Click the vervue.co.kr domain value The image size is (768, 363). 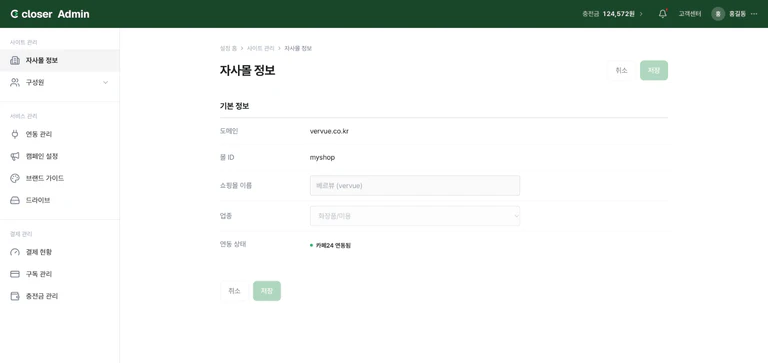tap(329, 131)
